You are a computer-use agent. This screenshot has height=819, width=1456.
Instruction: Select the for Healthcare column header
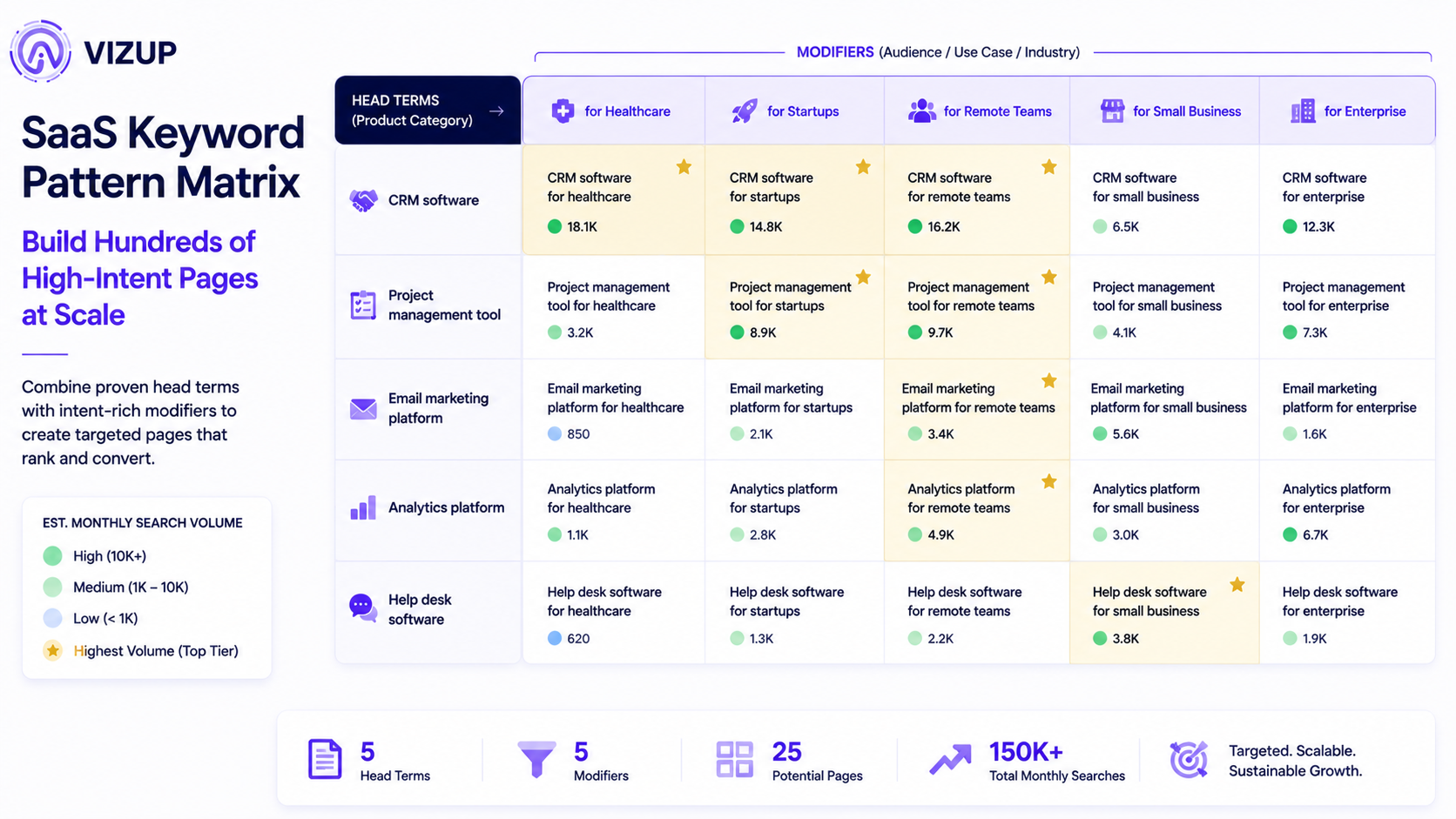(613, 111)
